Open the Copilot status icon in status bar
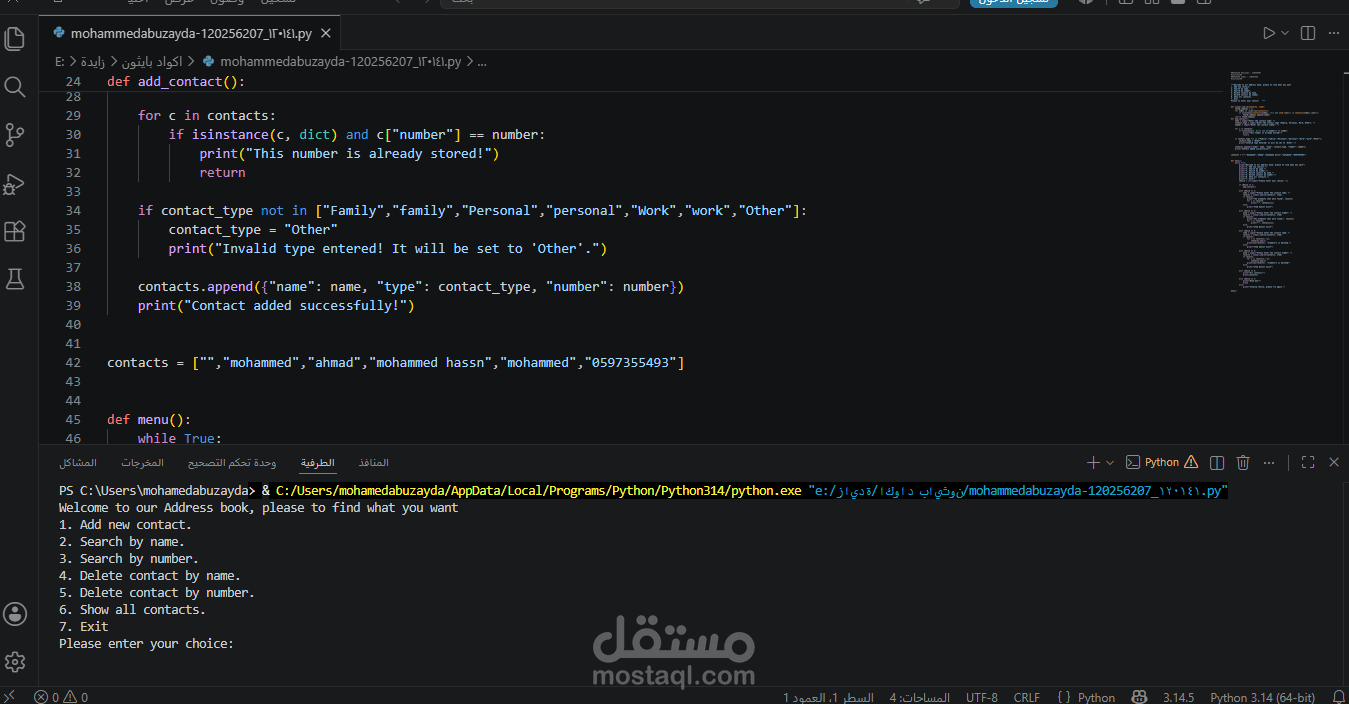 (1139, 697)
